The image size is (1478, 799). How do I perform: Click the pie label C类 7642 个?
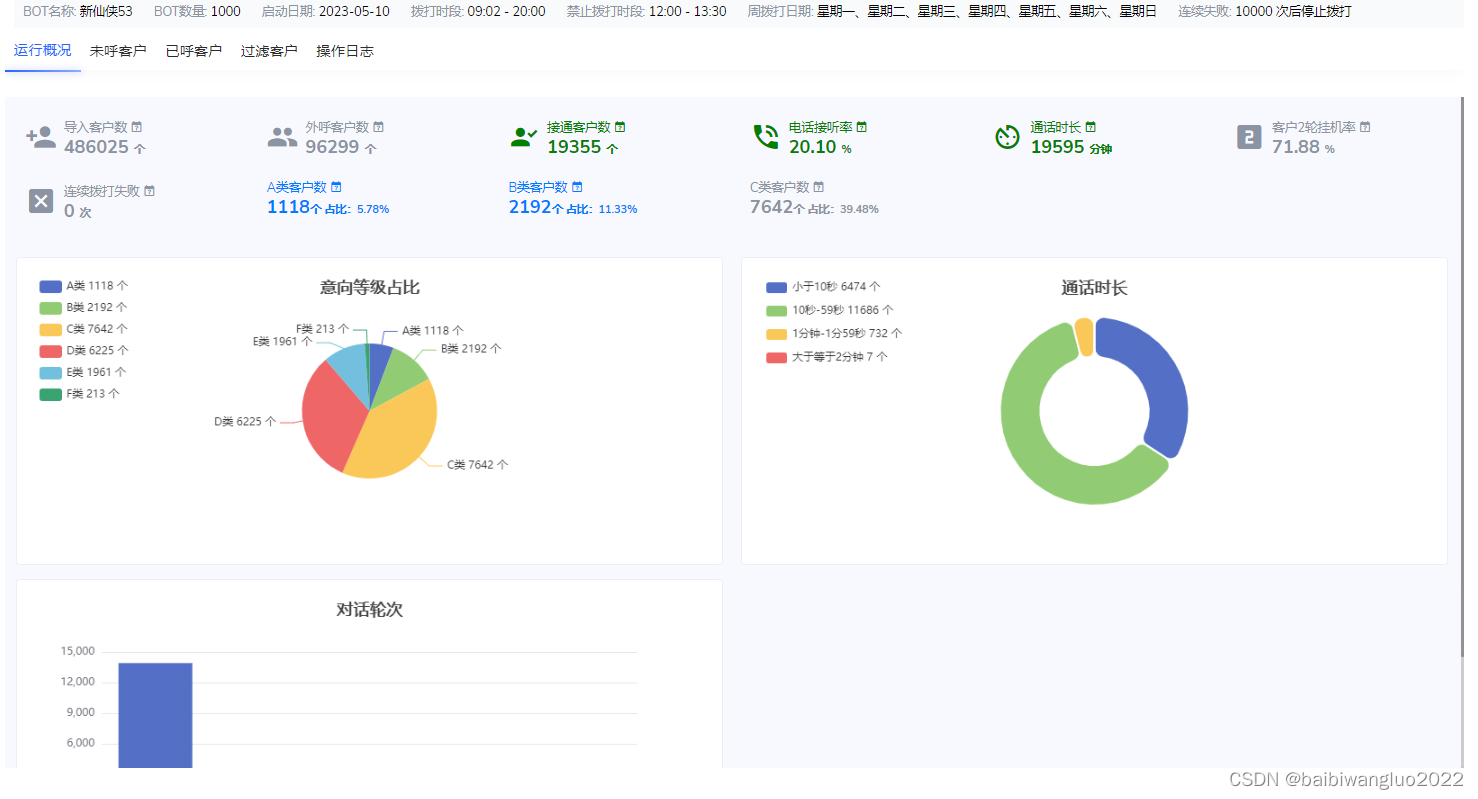[478, 465]
